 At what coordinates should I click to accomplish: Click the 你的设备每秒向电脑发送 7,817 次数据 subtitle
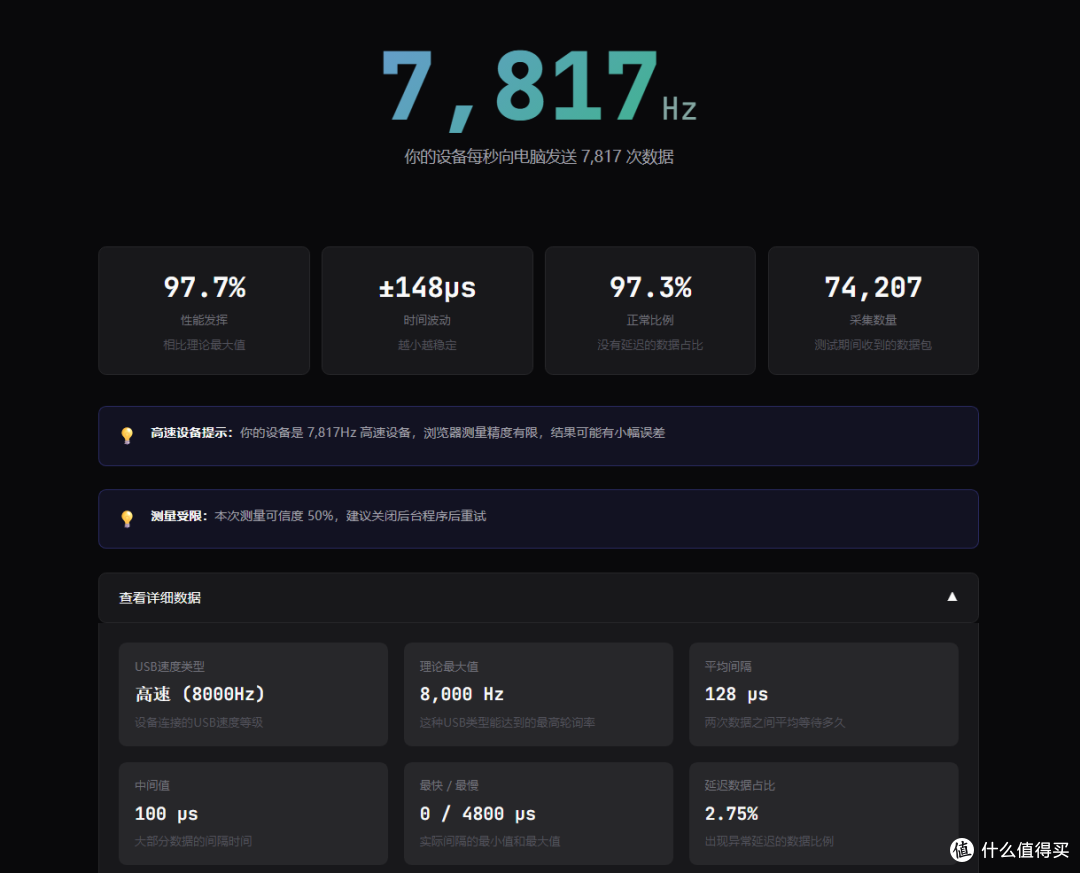pos(539,156)
